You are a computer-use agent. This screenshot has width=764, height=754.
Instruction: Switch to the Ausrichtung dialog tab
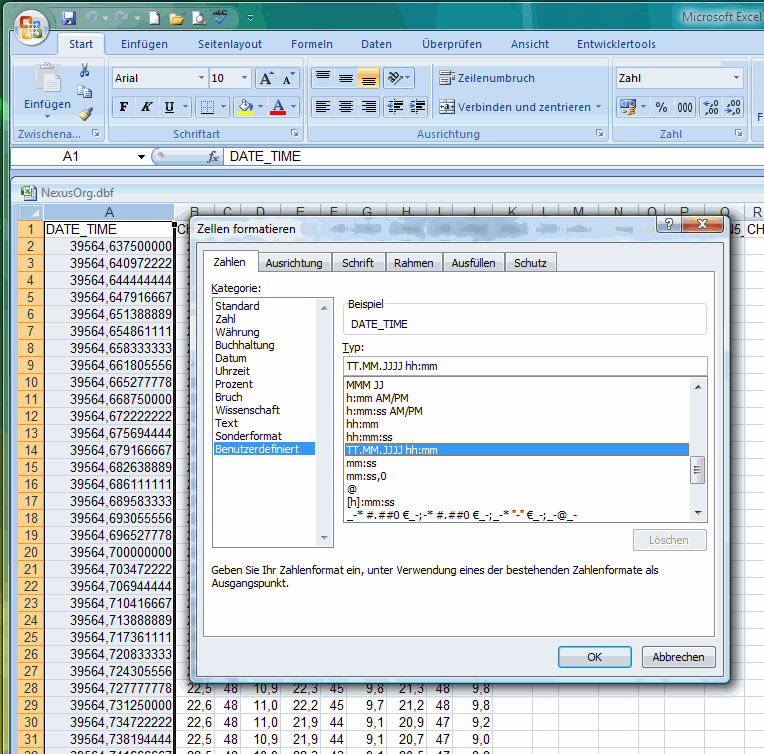point(293,263)
